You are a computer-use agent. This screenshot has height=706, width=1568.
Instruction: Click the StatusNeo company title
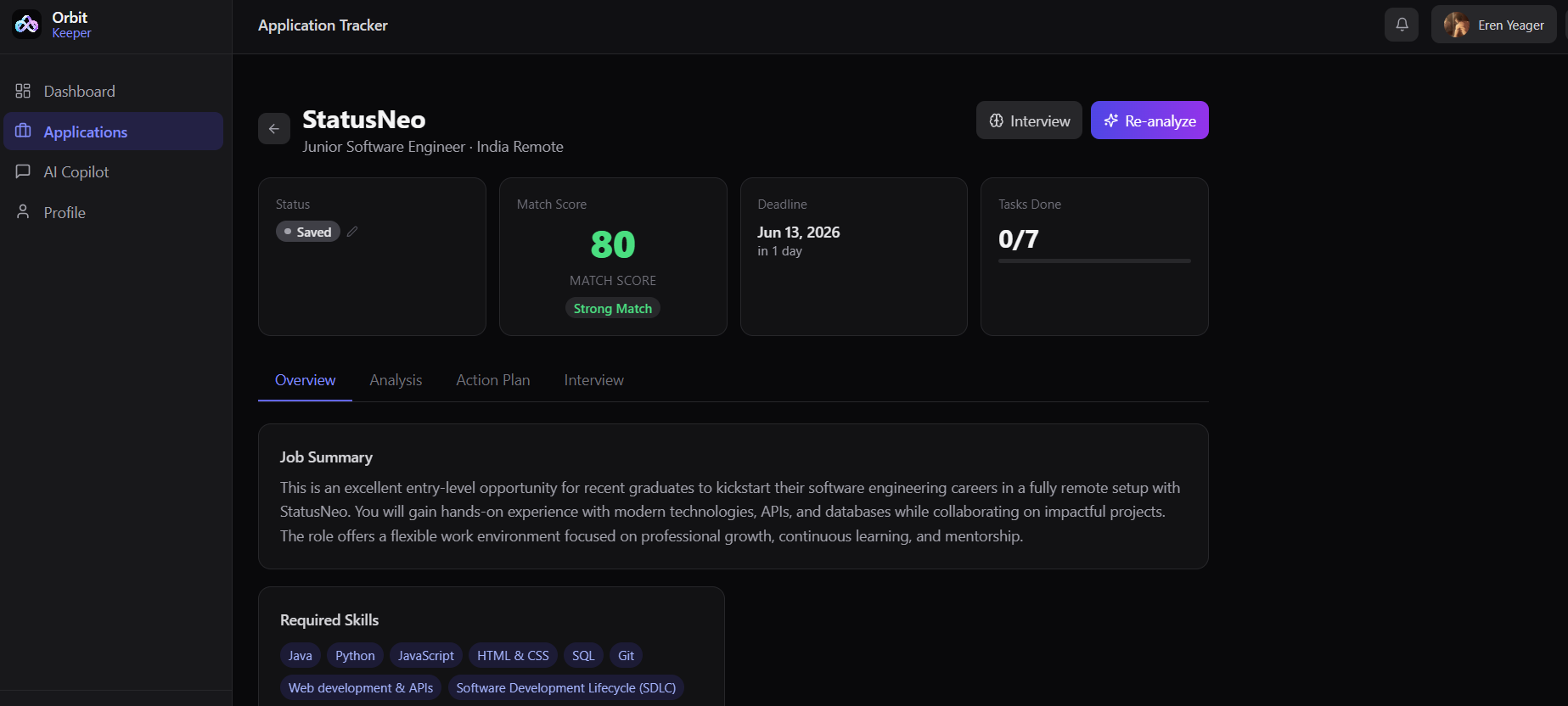pos(364,120)
